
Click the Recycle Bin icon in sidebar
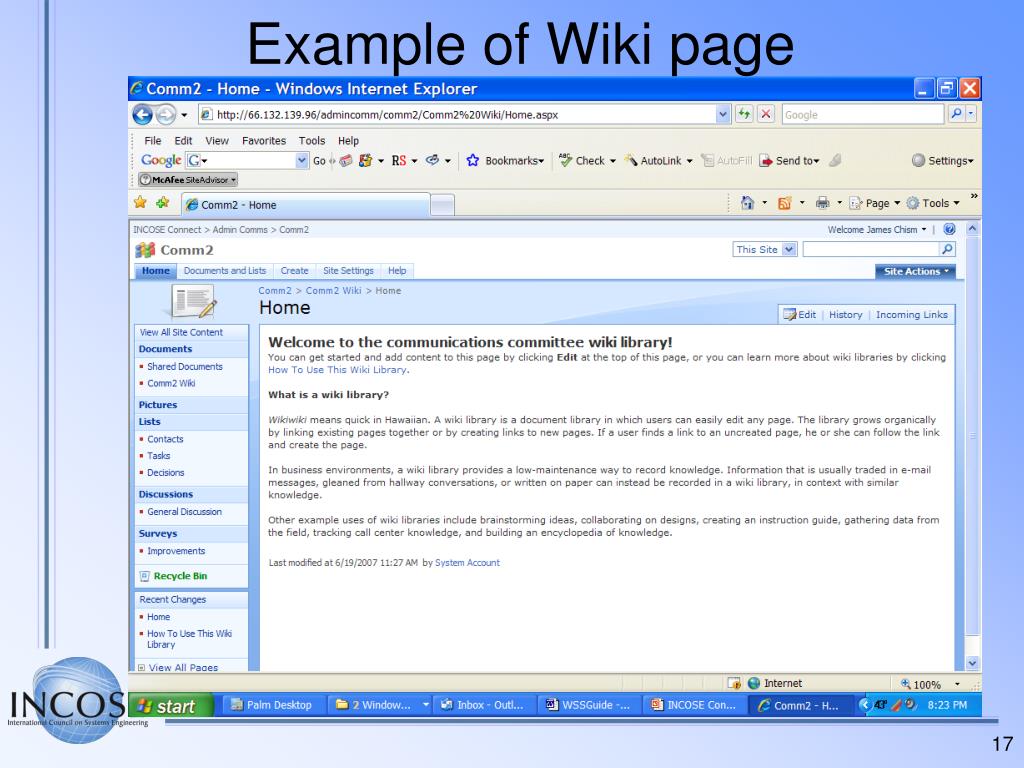pos(145,576)
